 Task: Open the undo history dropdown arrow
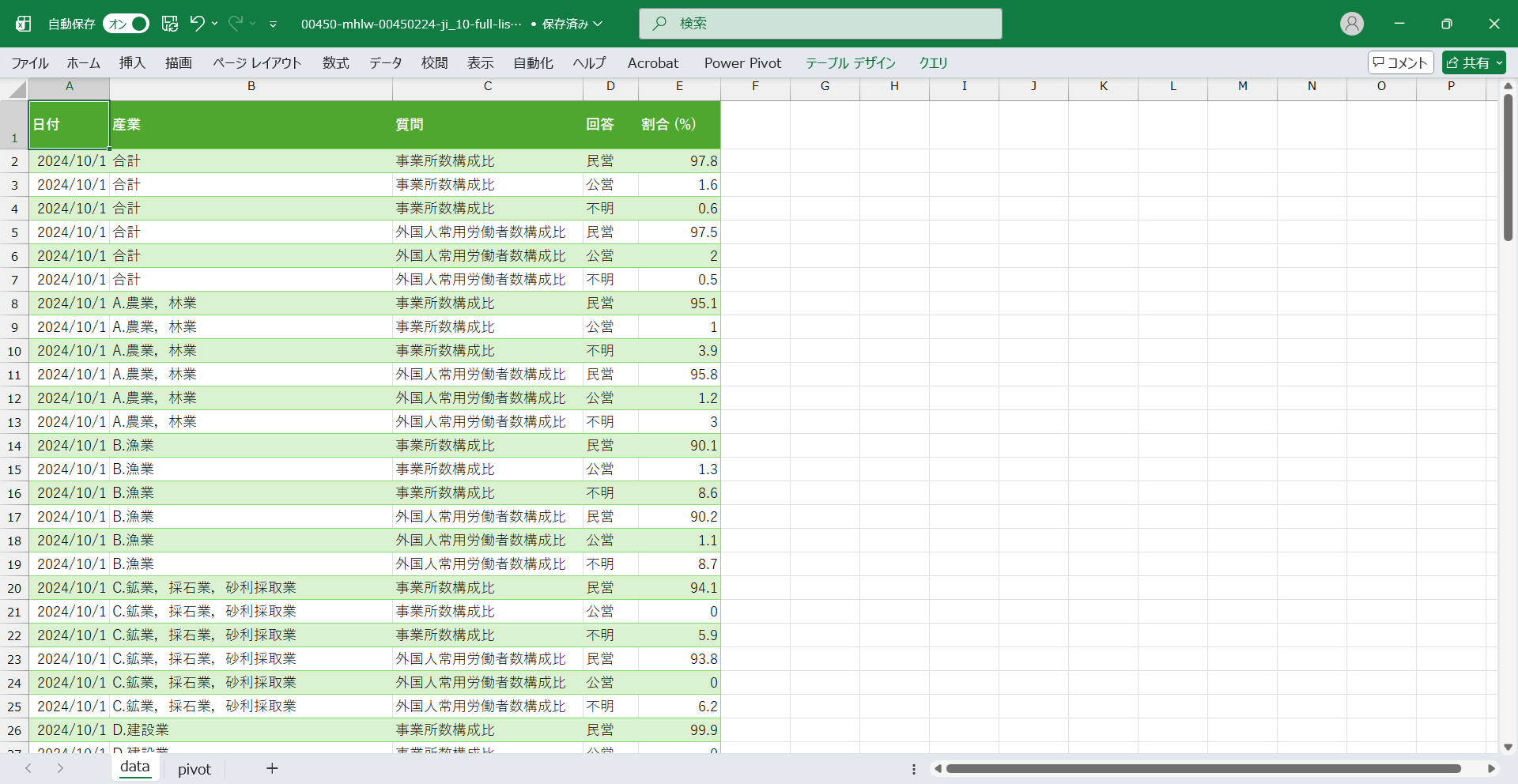point(214,24)
